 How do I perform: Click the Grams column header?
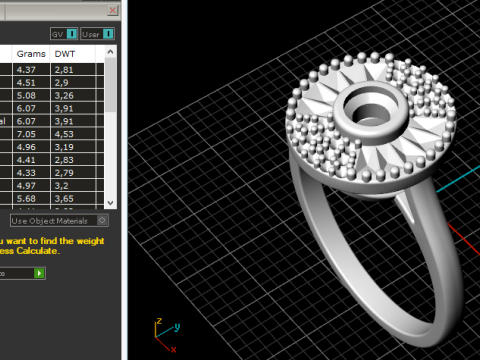31,54
